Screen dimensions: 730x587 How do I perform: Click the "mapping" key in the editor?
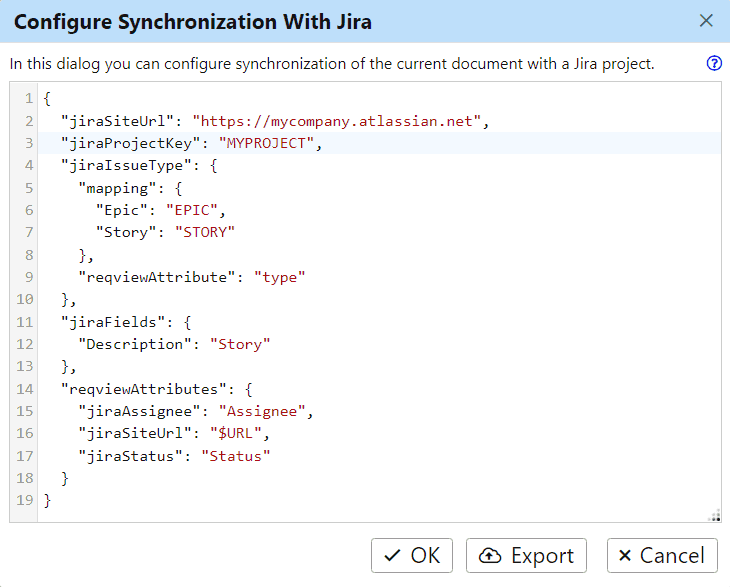[x=115, y=187]
